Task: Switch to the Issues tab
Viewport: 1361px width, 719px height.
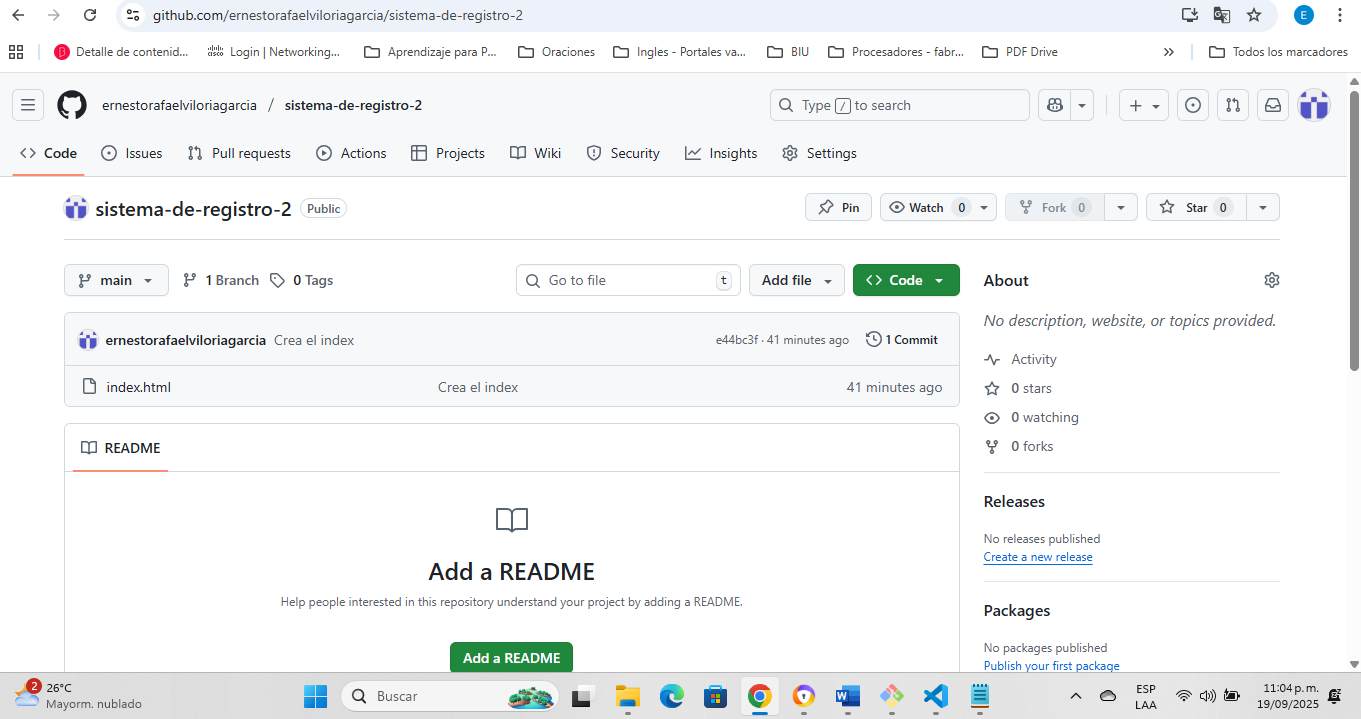Action: (132, 153)
